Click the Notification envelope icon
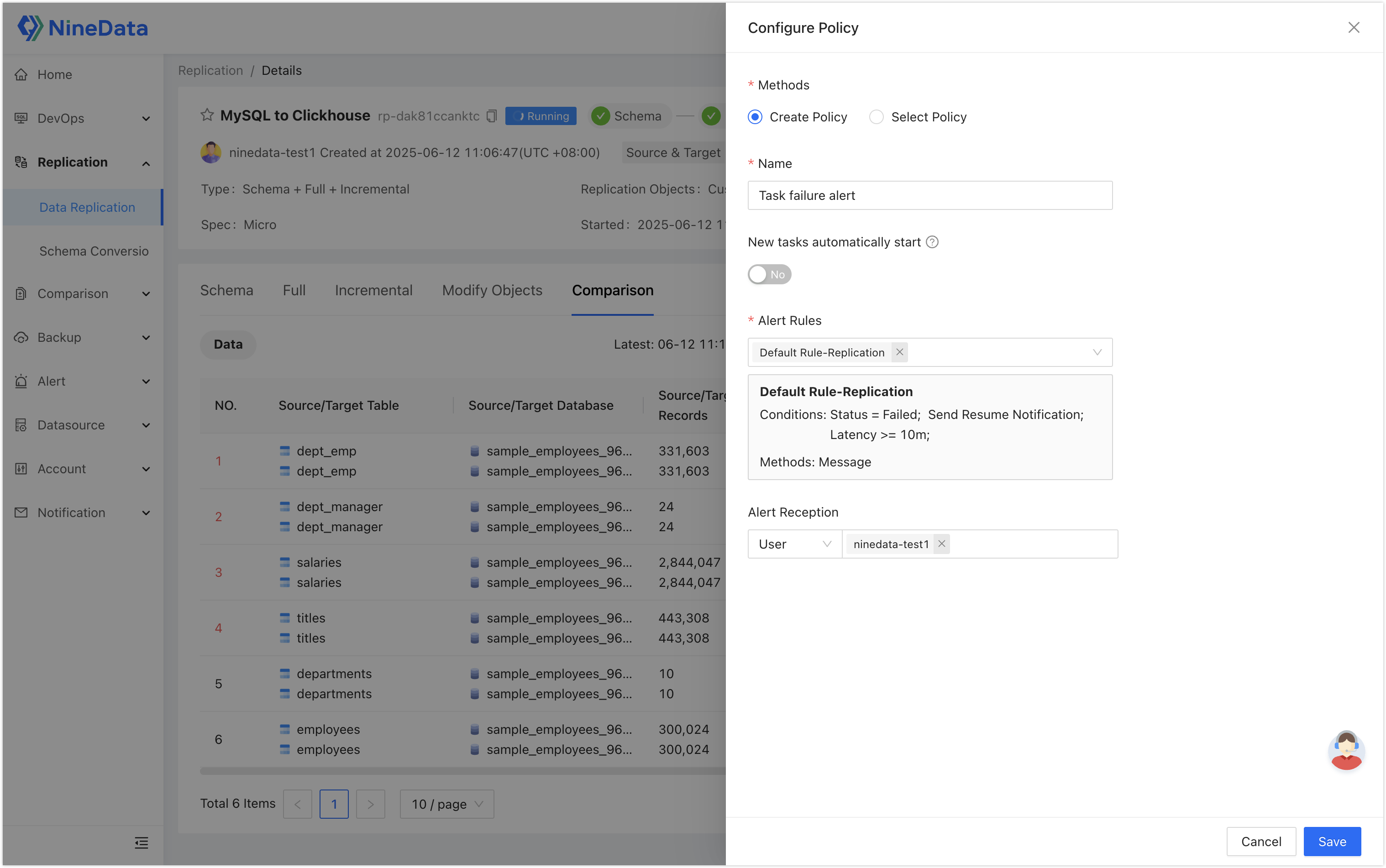The height and width of the screenshot is (868, 1386). pyautogui.click(x=21, y=512)
